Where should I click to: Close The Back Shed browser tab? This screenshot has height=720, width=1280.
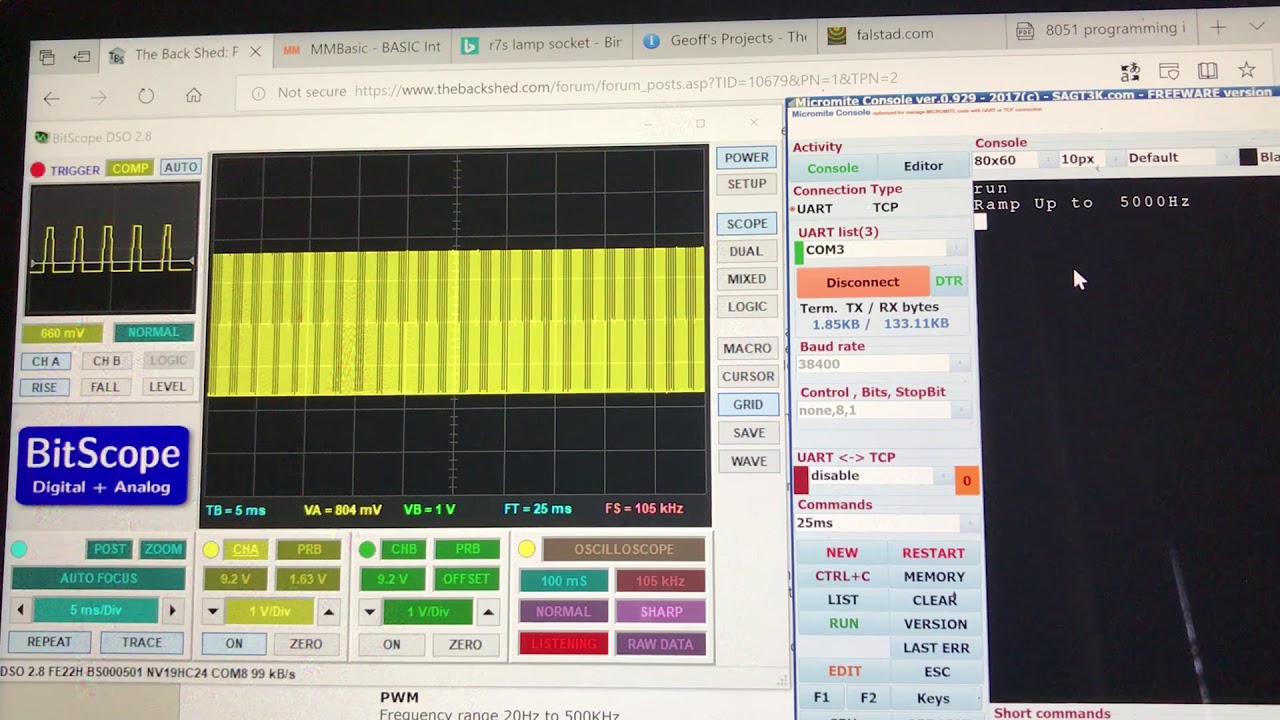(255, 52)
